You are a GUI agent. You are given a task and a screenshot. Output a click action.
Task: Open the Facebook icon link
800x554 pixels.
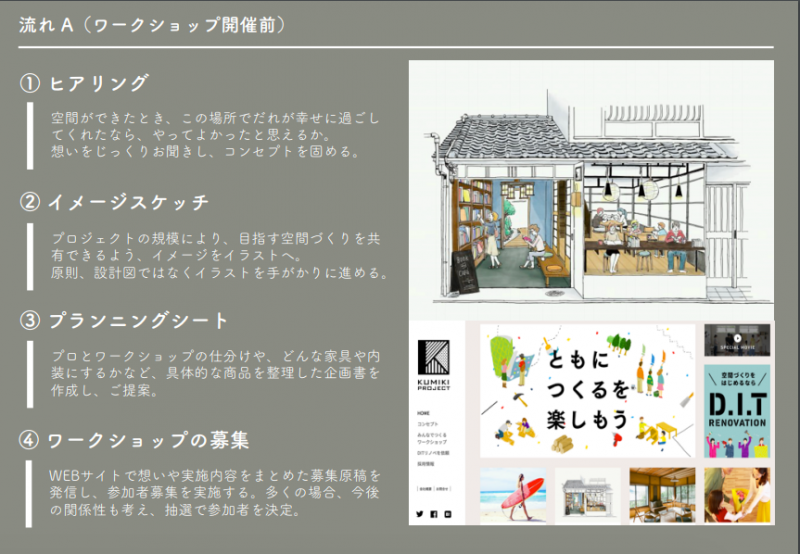[x=434, y=514]
